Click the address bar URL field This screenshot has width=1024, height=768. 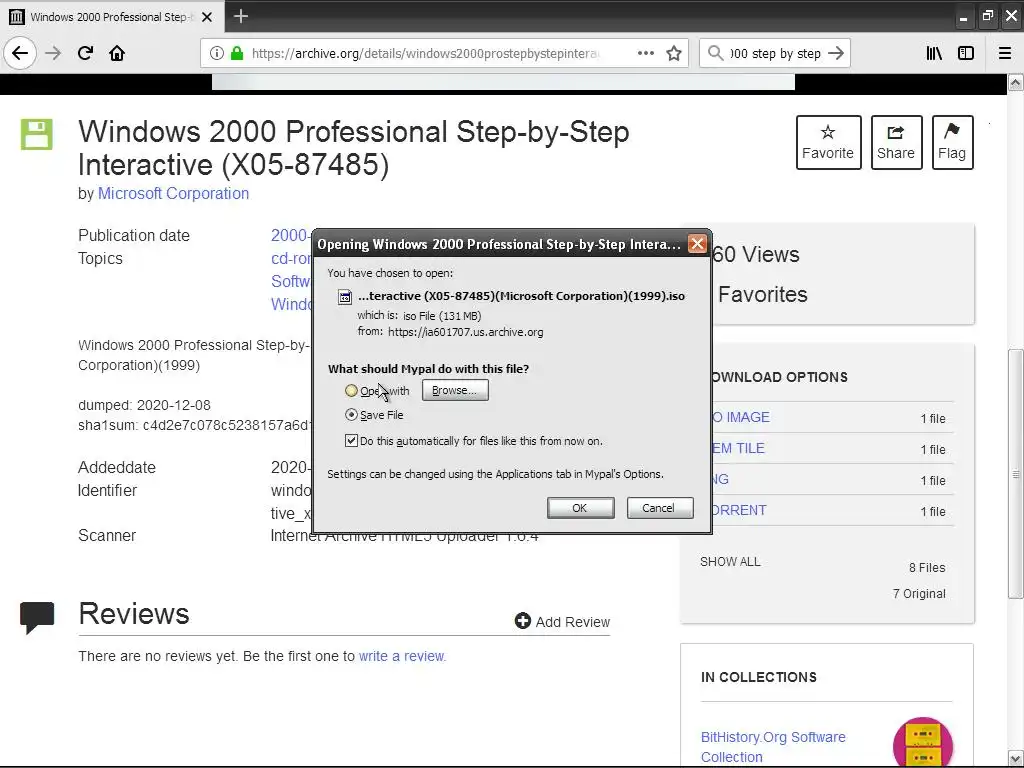point(424,53)
